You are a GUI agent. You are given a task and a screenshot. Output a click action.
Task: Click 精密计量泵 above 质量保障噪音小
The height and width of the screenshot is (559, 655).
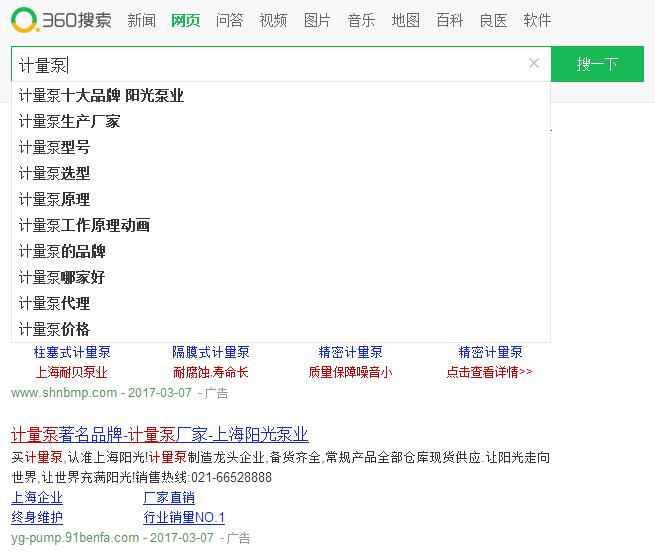pos(350,352)
